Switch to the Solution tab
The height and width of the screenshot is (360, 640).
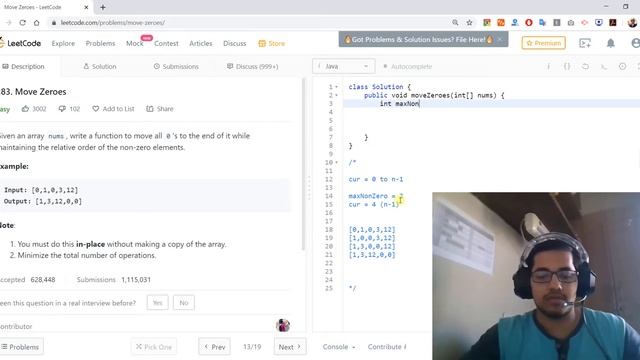coord(100,66)
